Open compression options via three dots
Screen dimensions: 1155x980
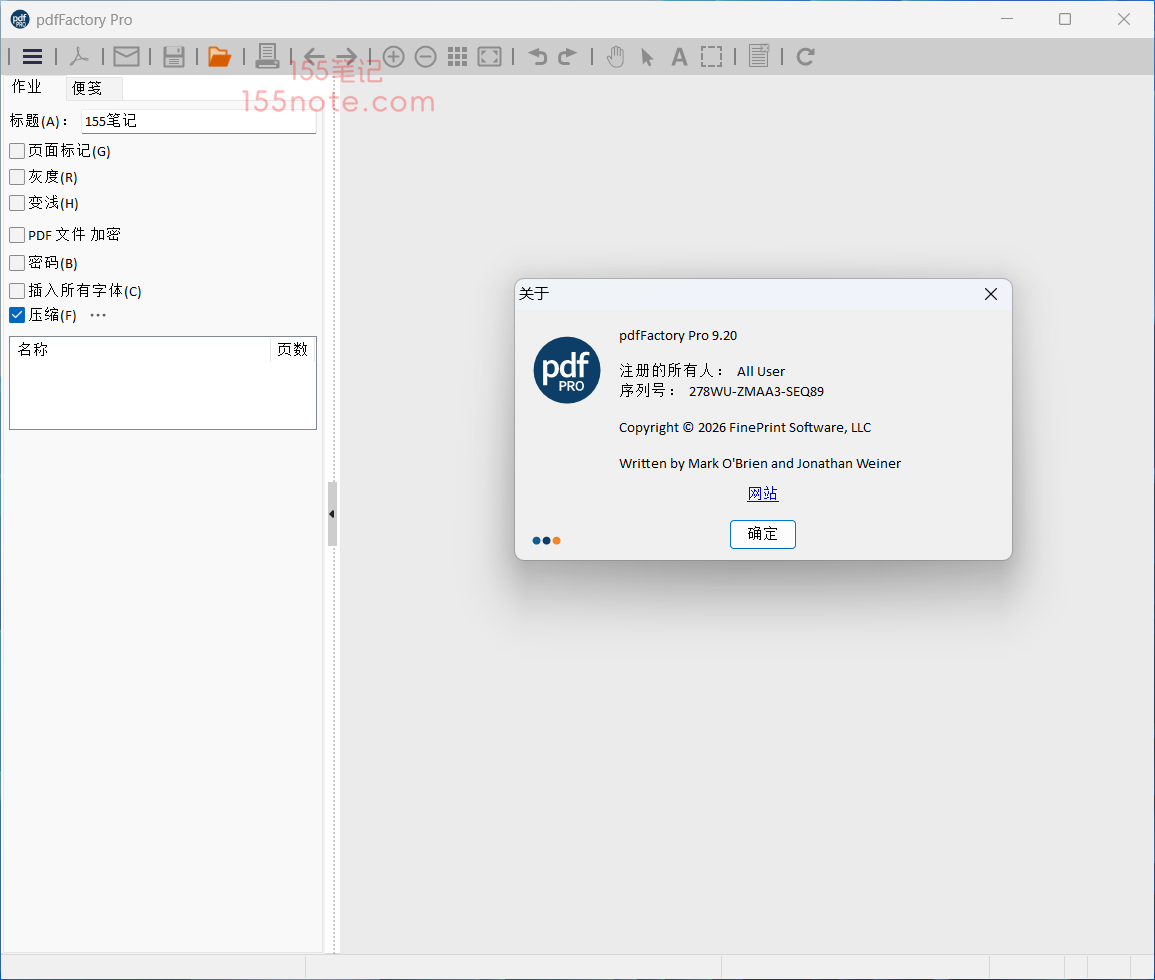tap(98, 315)
